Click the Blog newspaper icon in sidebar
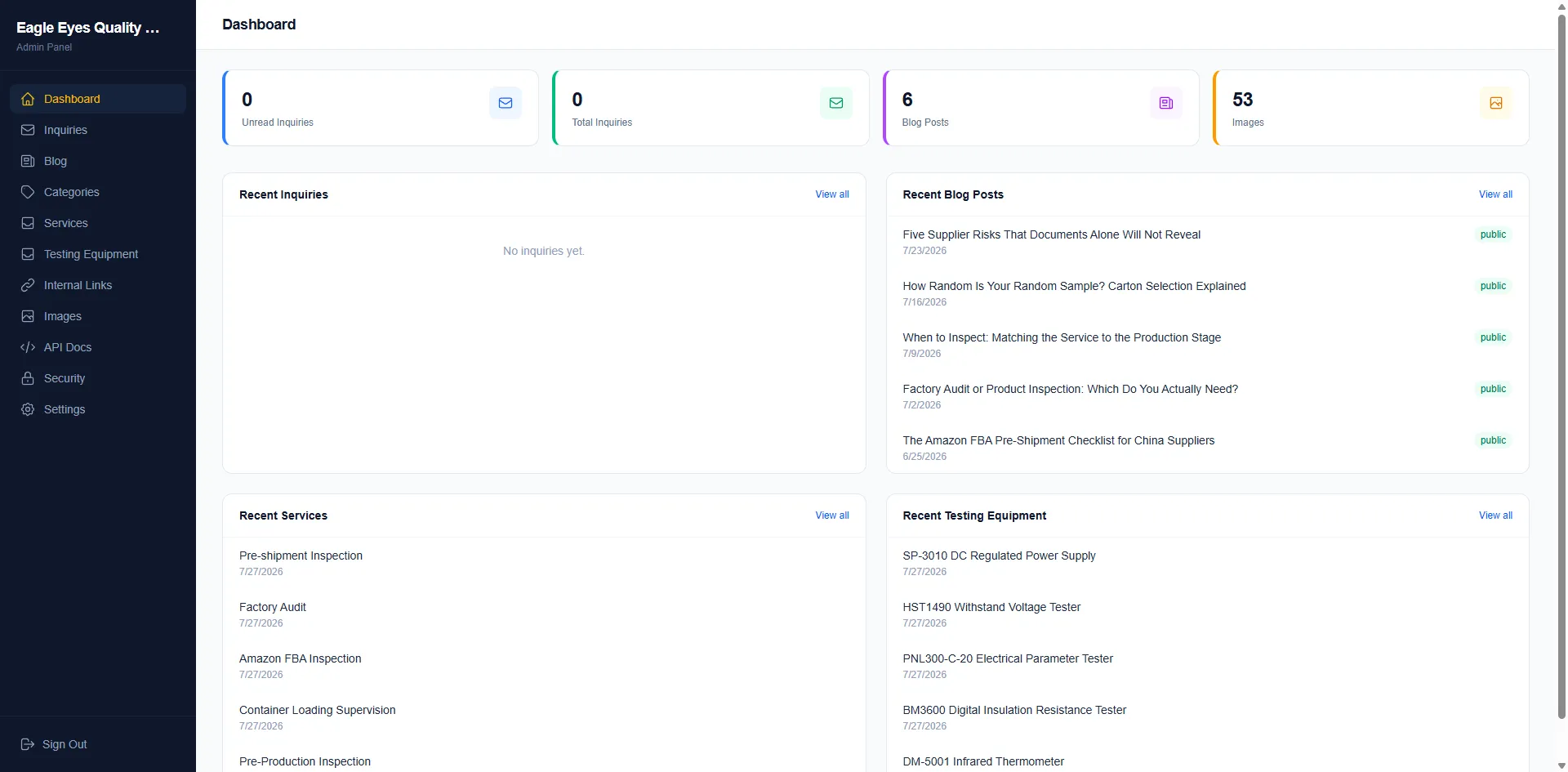Screen dimensions: 1568x772 coord(28,161)
